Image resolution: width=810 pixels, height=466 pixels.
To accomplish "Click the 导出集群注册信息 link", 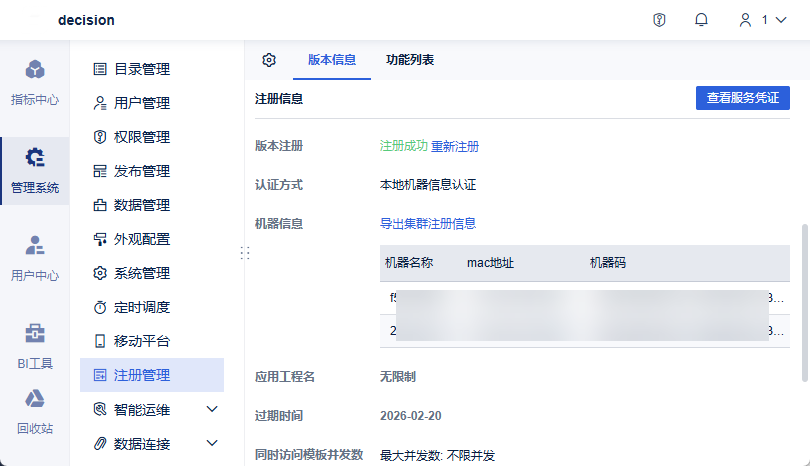I will (428, 223).
